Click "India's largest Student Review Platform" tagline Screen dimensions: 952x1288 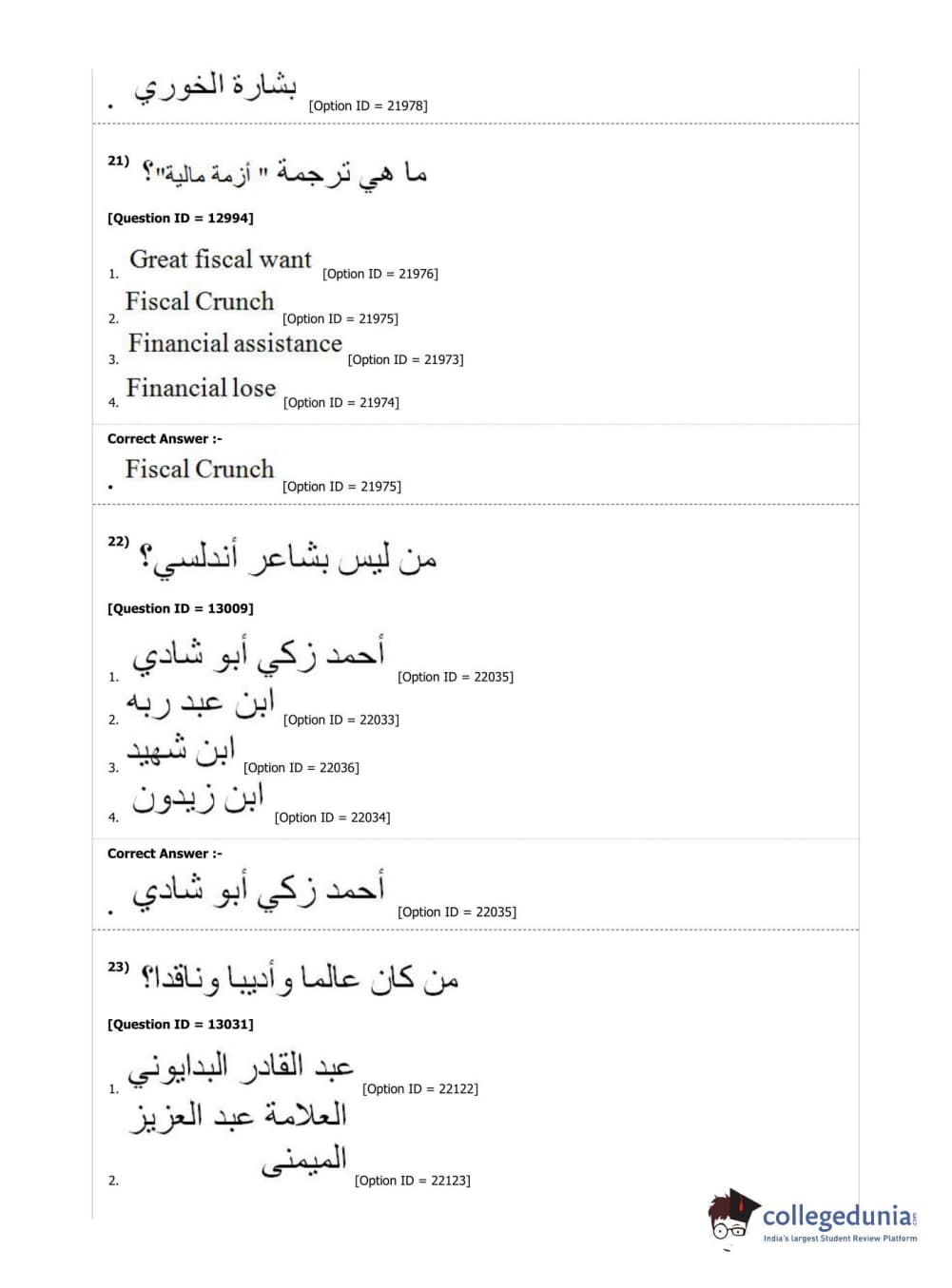pos(840,1239)
